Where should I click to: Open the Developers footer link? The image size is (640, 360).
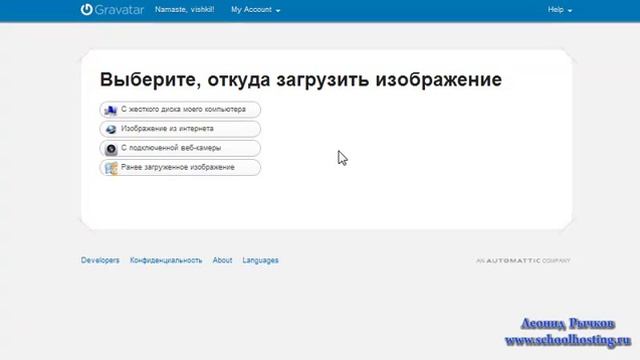click(x=100, y=260)
